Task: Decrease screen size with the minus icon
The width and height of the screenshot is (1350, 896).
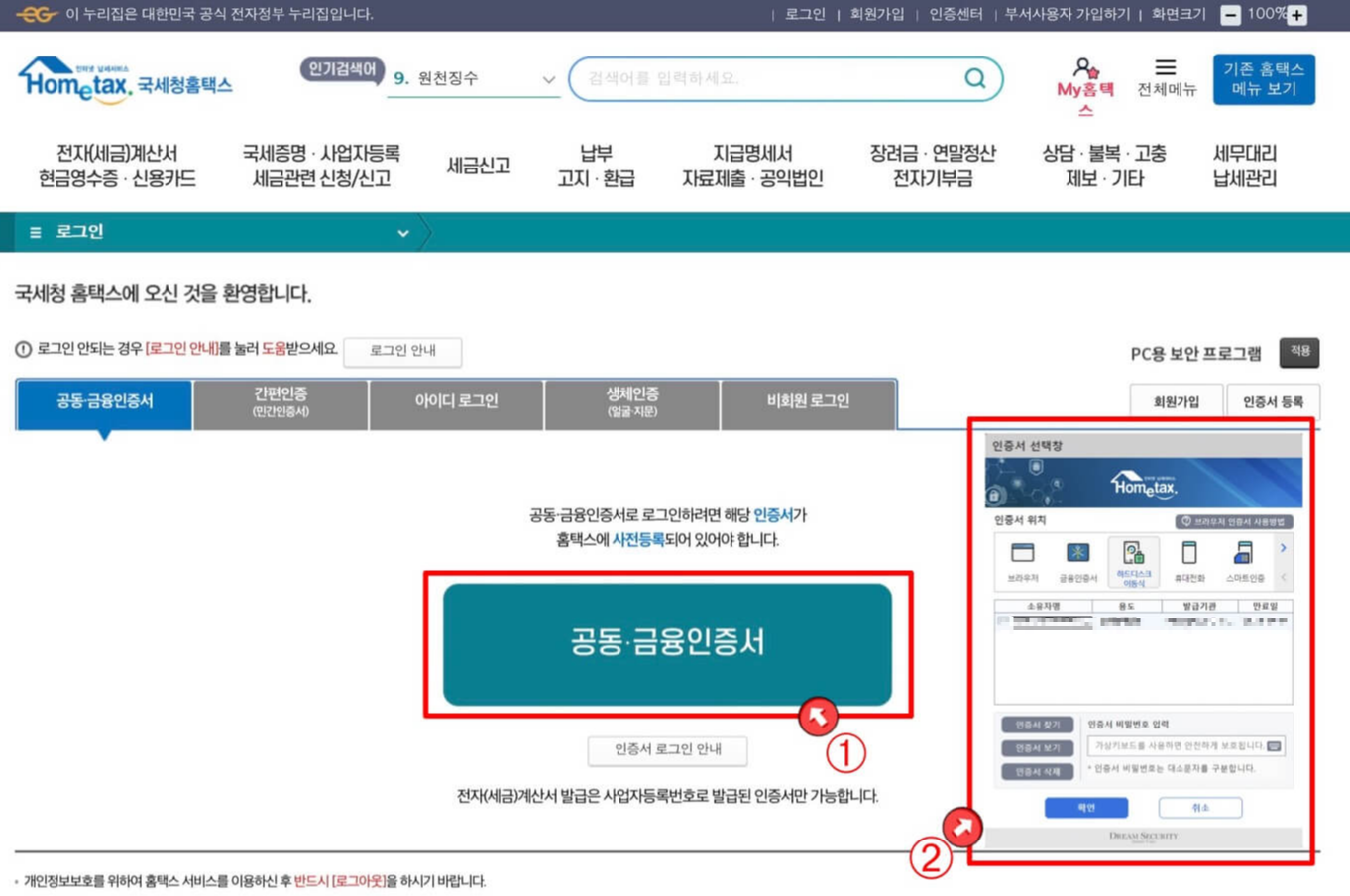Action: tap(1230, 15)
